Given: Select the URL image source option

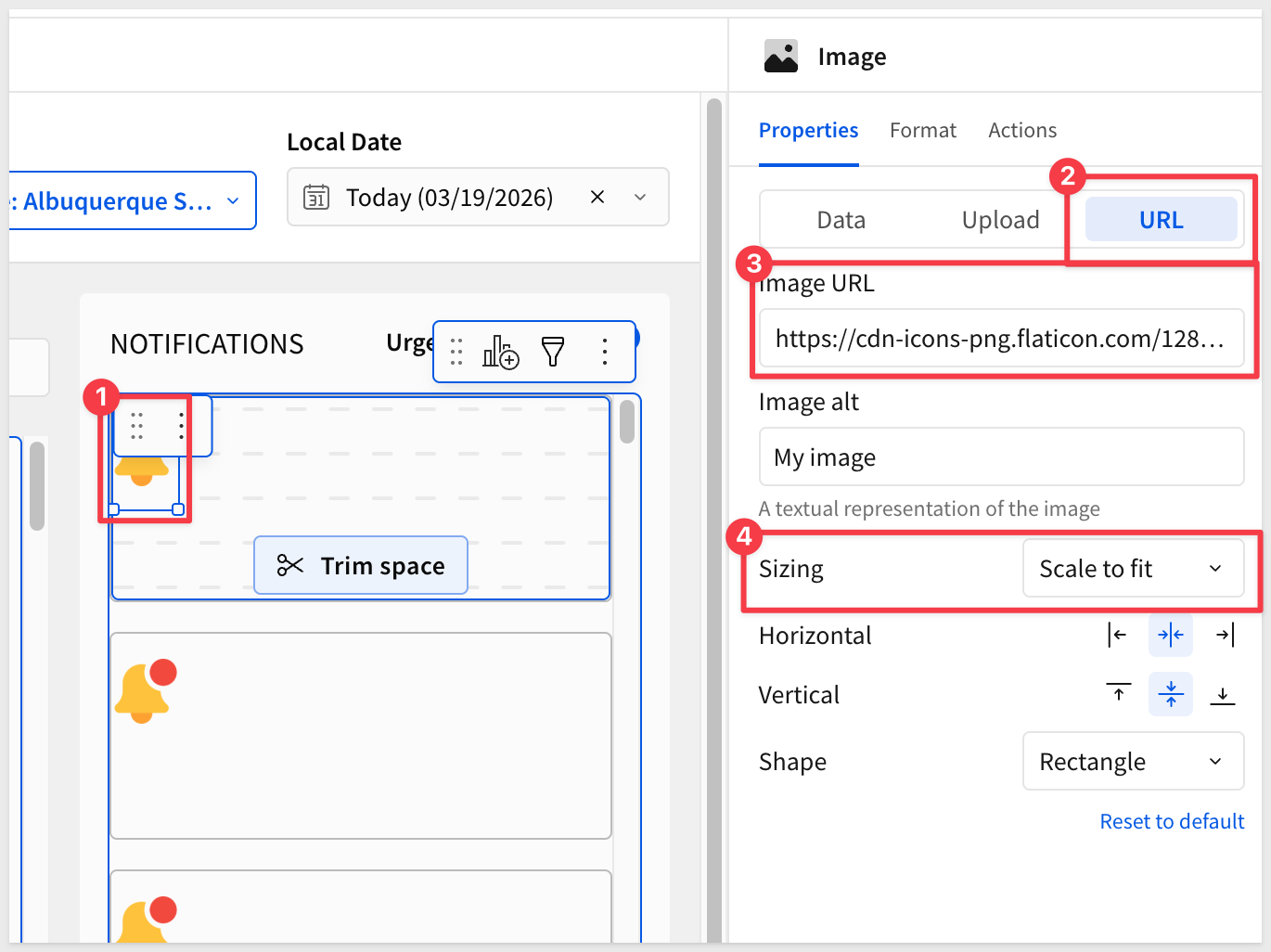Looking at the screenshot, I should coord(1161,220).
